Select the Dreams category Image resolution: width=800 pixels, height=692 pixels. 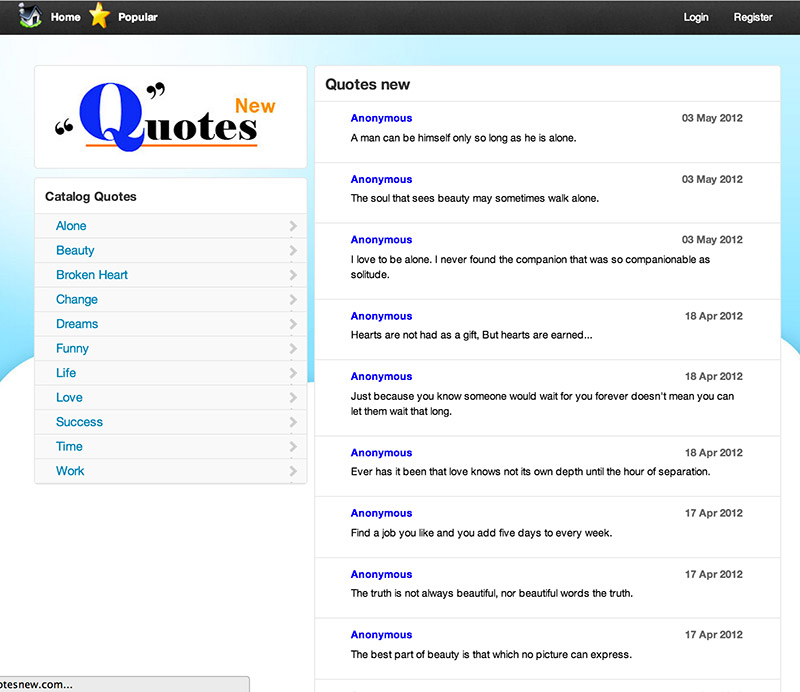click(x=77, y=324)
